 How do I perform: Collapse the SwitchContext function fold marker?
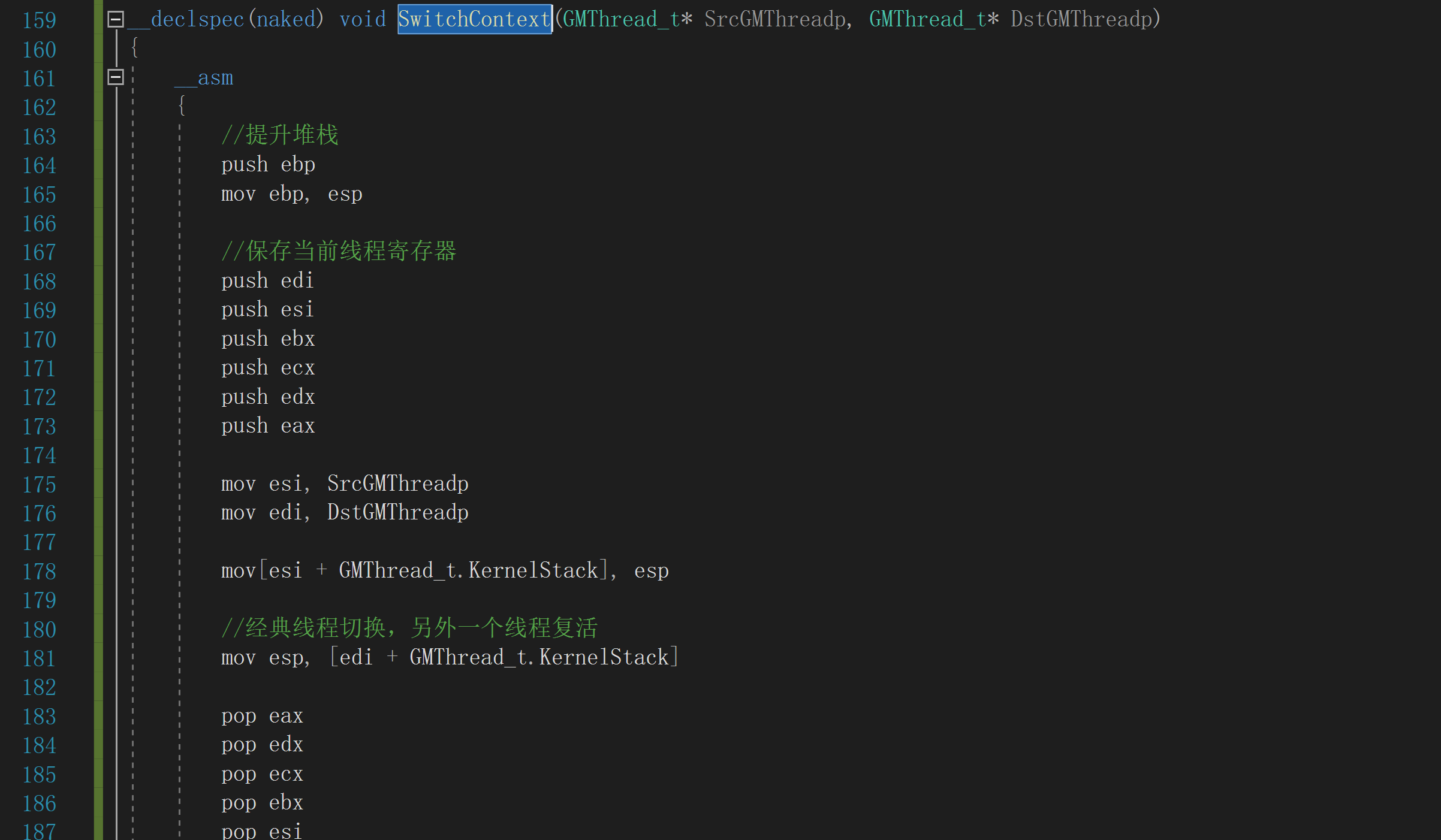click(116, 19)
